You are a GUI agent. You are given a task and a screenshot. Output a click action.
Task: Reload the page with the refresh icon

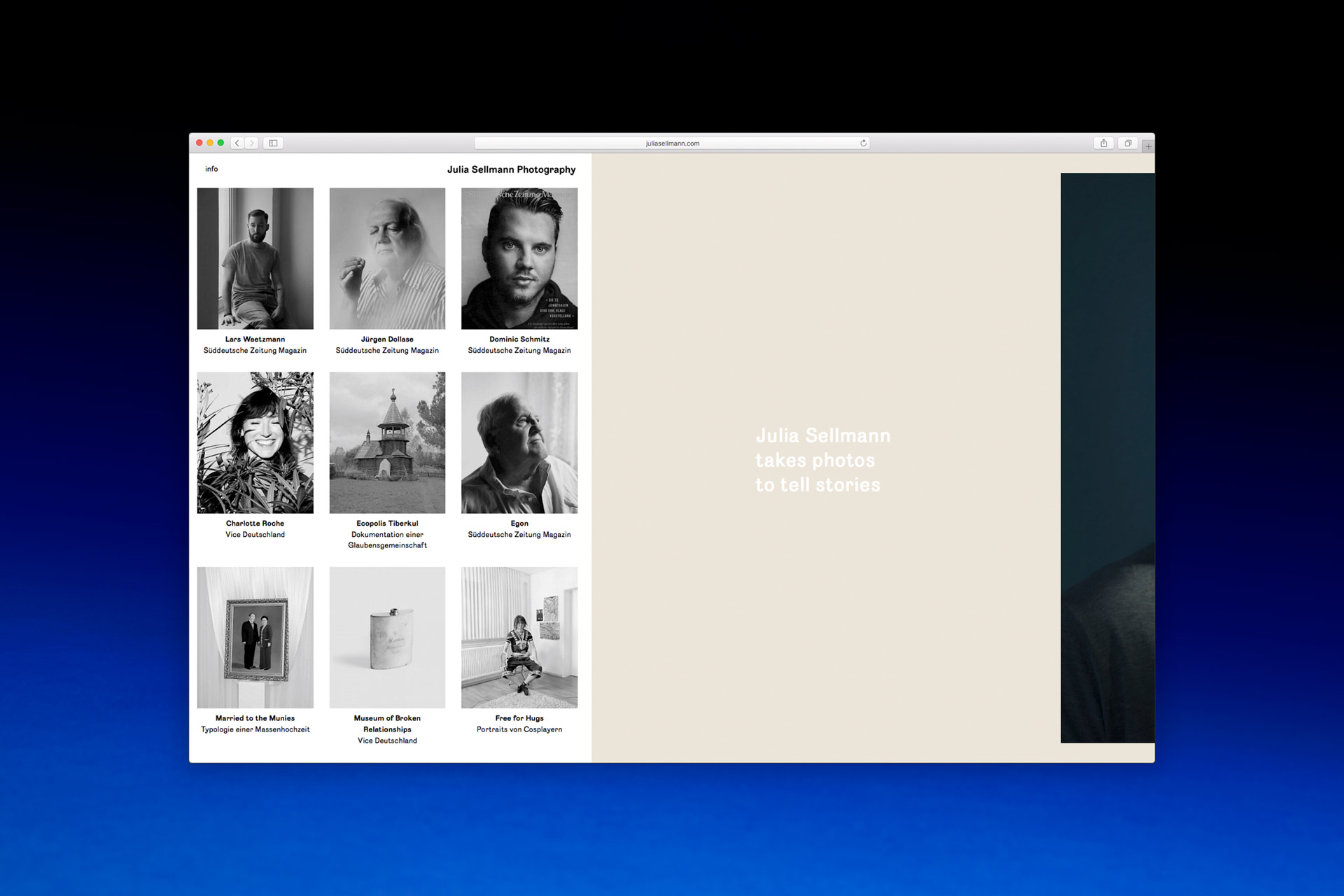tap(863, 143)
